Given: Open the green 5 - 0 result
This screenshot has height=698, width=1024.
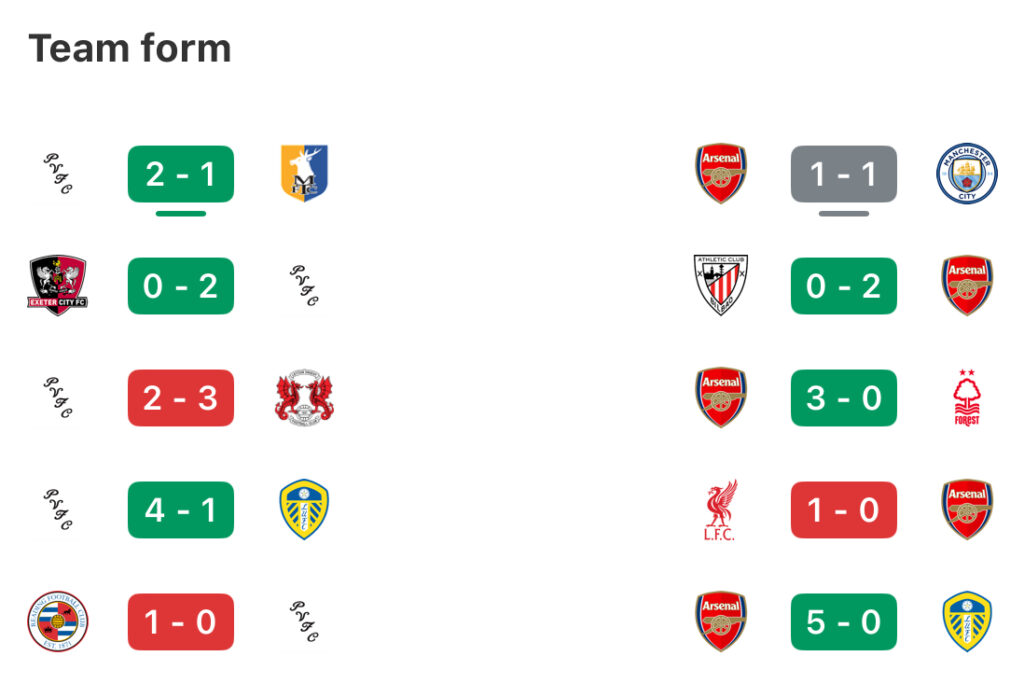Looking at the screenshot, I should [x=844, y=622].
